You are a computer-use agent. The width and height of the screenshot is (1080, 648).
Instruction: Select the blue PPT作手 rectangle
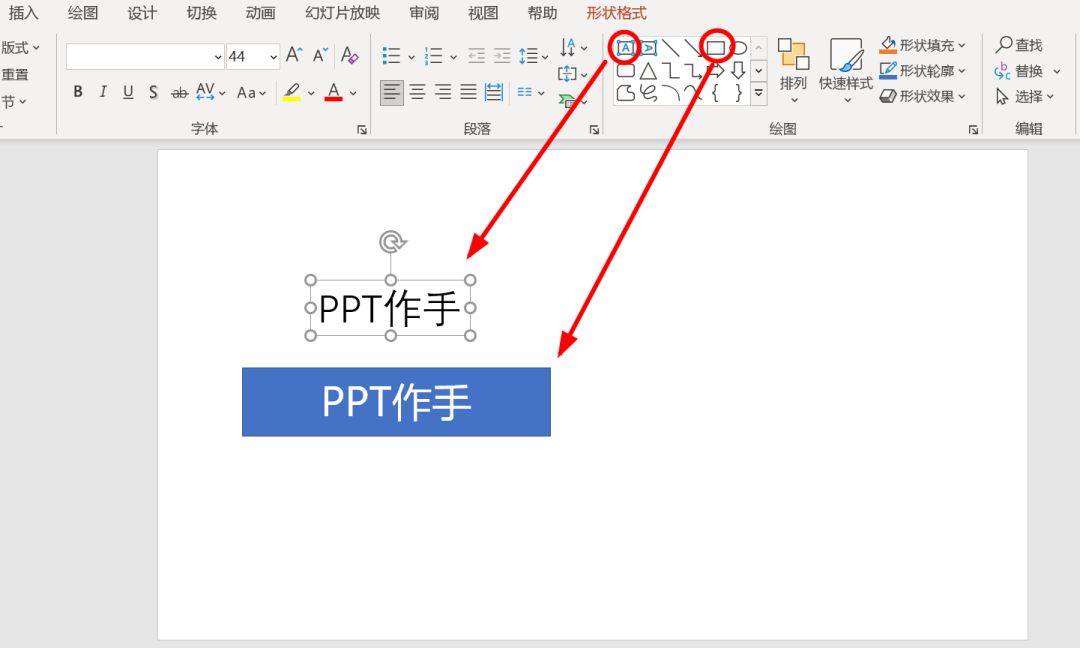(396, 401)
